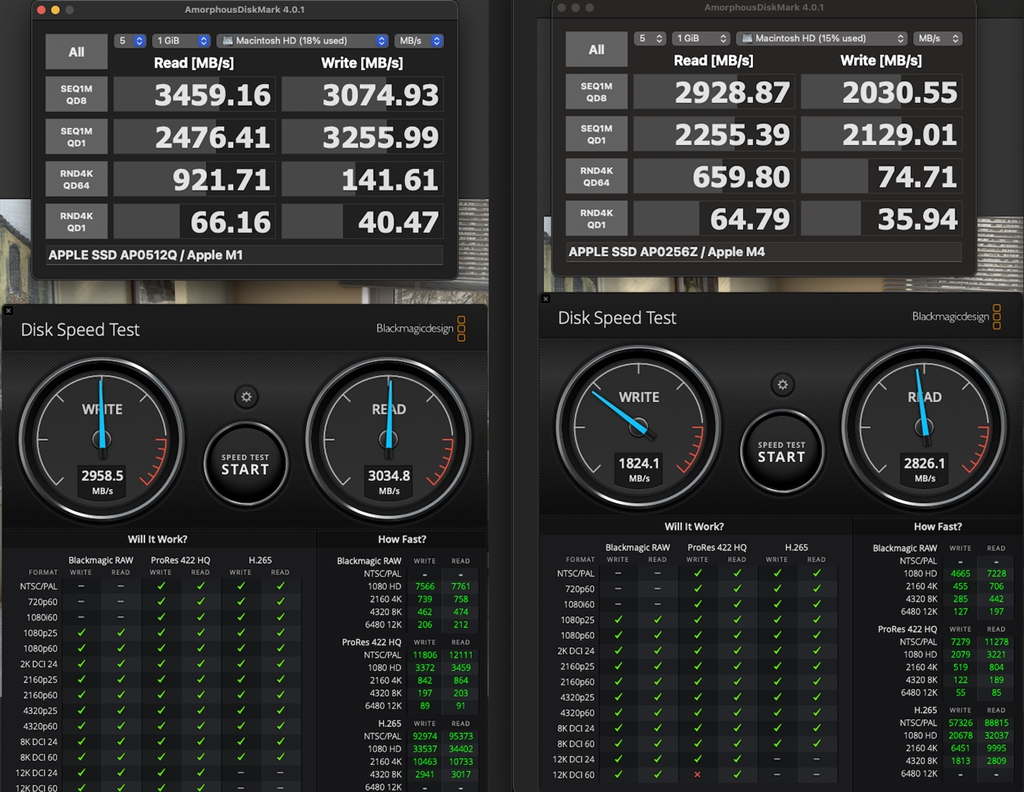Open settings gear in right Disk Speed Test
The image size is (1024, 792).
point(782,385)
